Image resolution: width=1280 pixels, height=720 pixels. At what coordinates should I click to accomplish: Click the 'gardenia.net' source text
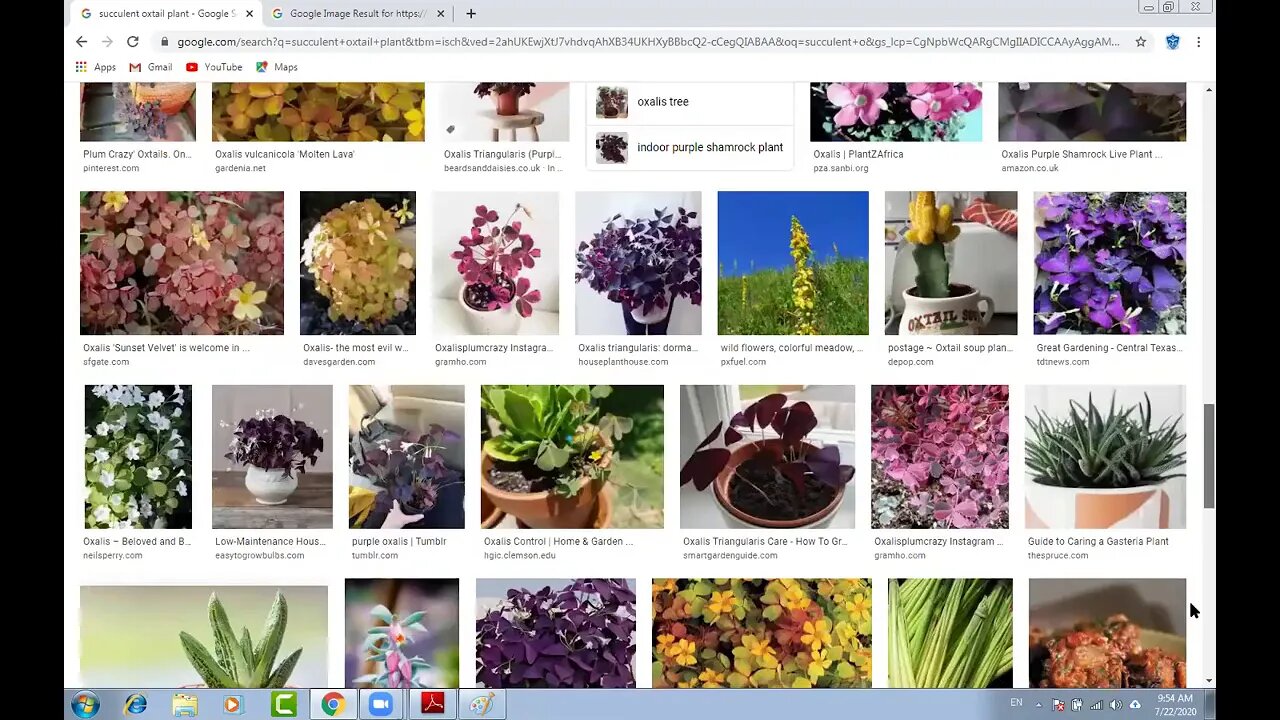240,168
